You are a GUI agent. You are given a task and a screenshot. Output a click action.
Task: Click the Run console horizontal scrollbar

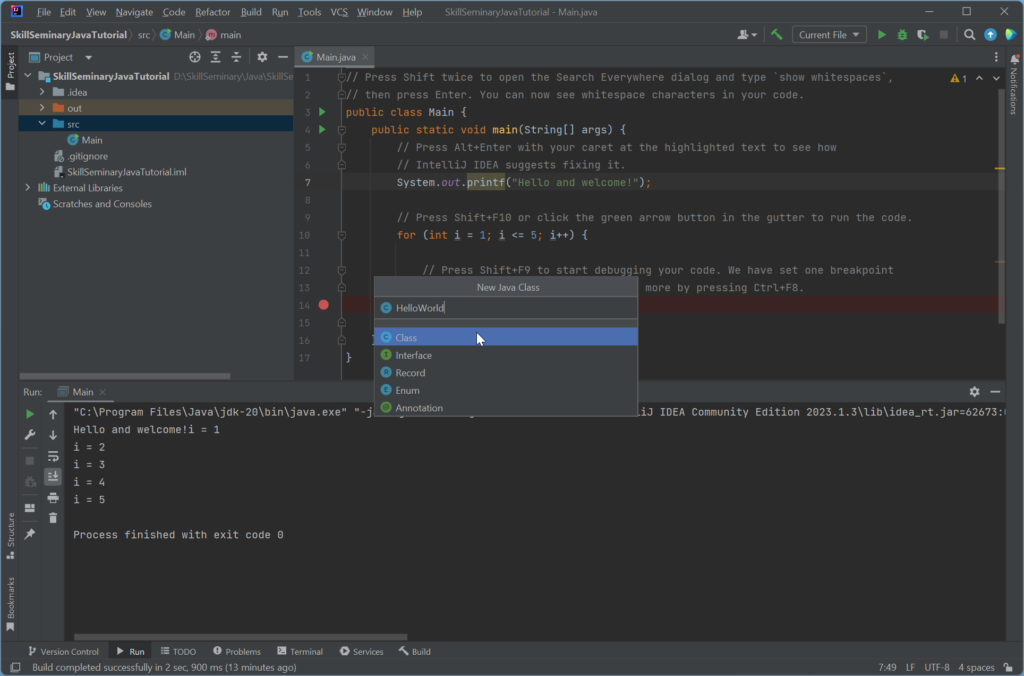coord(240,637)
